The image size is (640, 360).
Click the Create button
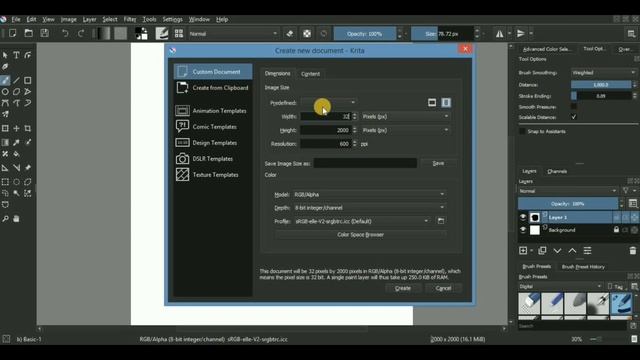pyautogui.click(x=403, y=288)
